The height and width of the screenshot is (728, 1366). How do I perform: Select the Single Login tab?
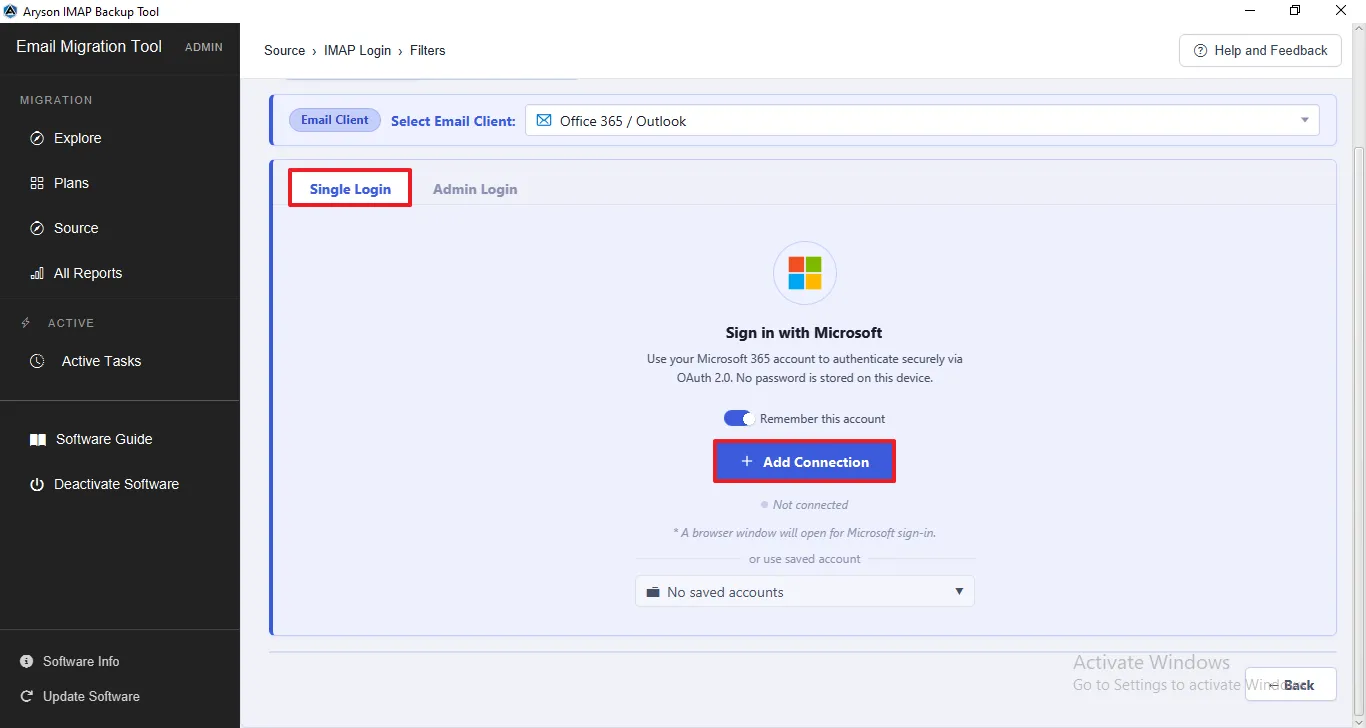pos(350,189)
